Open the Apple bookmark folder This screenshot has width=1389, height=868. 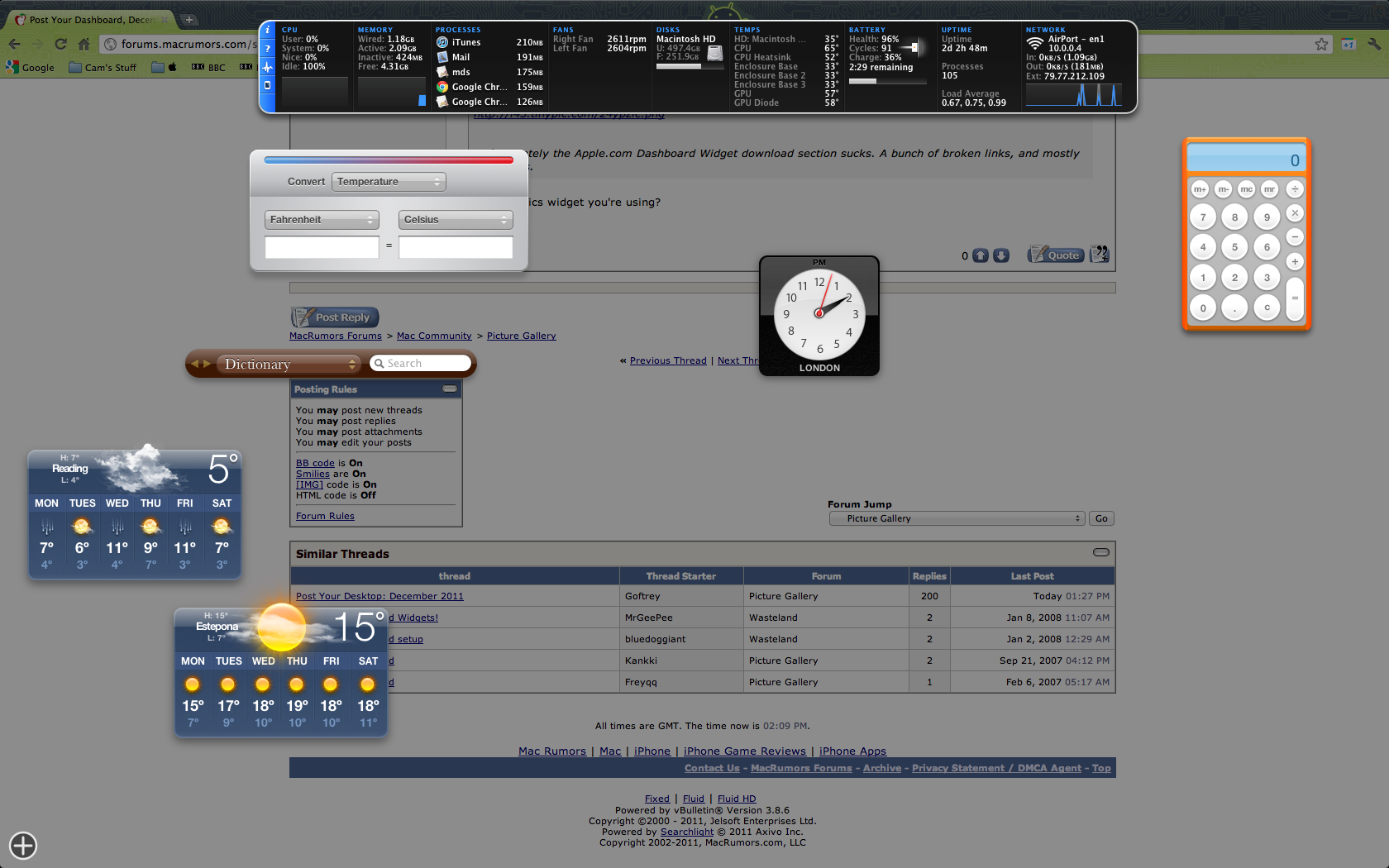tap(165, 68)
